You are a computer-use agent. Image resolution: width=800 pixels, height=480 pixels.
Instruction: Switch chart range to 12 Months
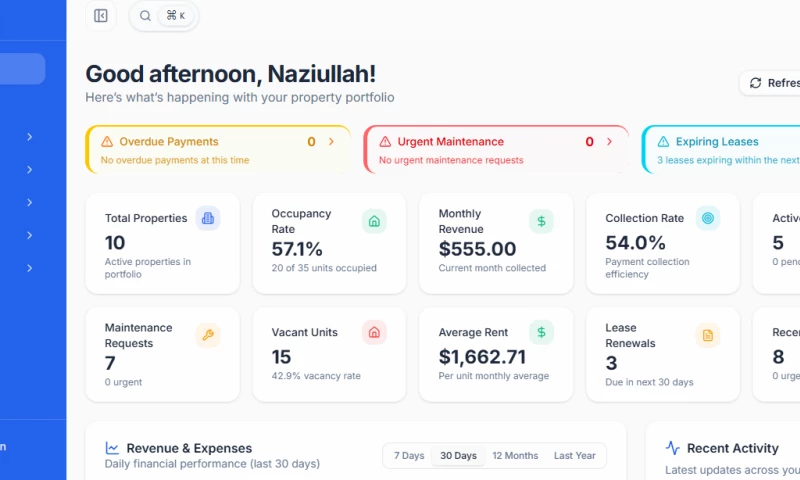(x=515, y=456)
